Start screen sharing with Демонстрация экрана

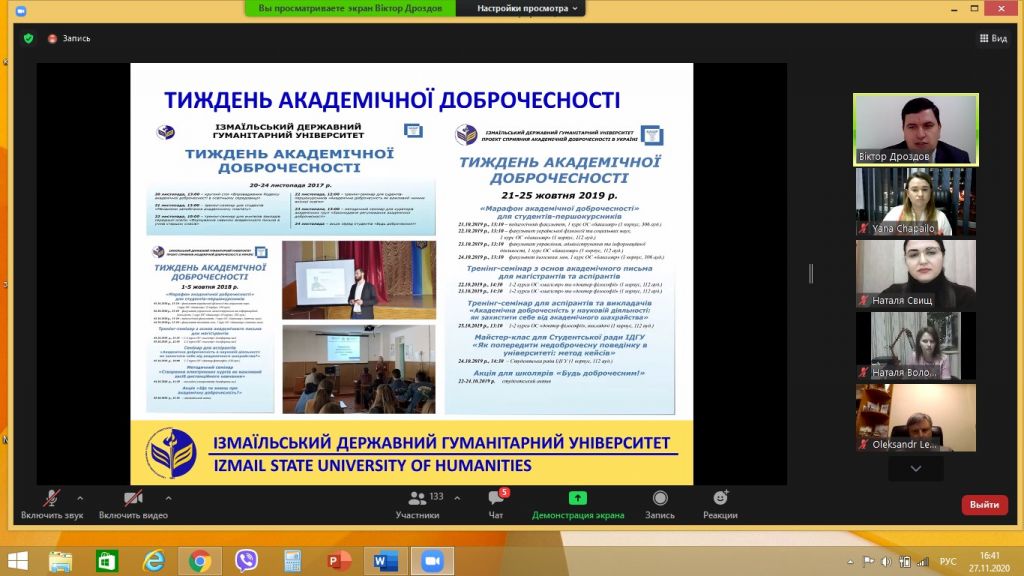tap(578, 504)
